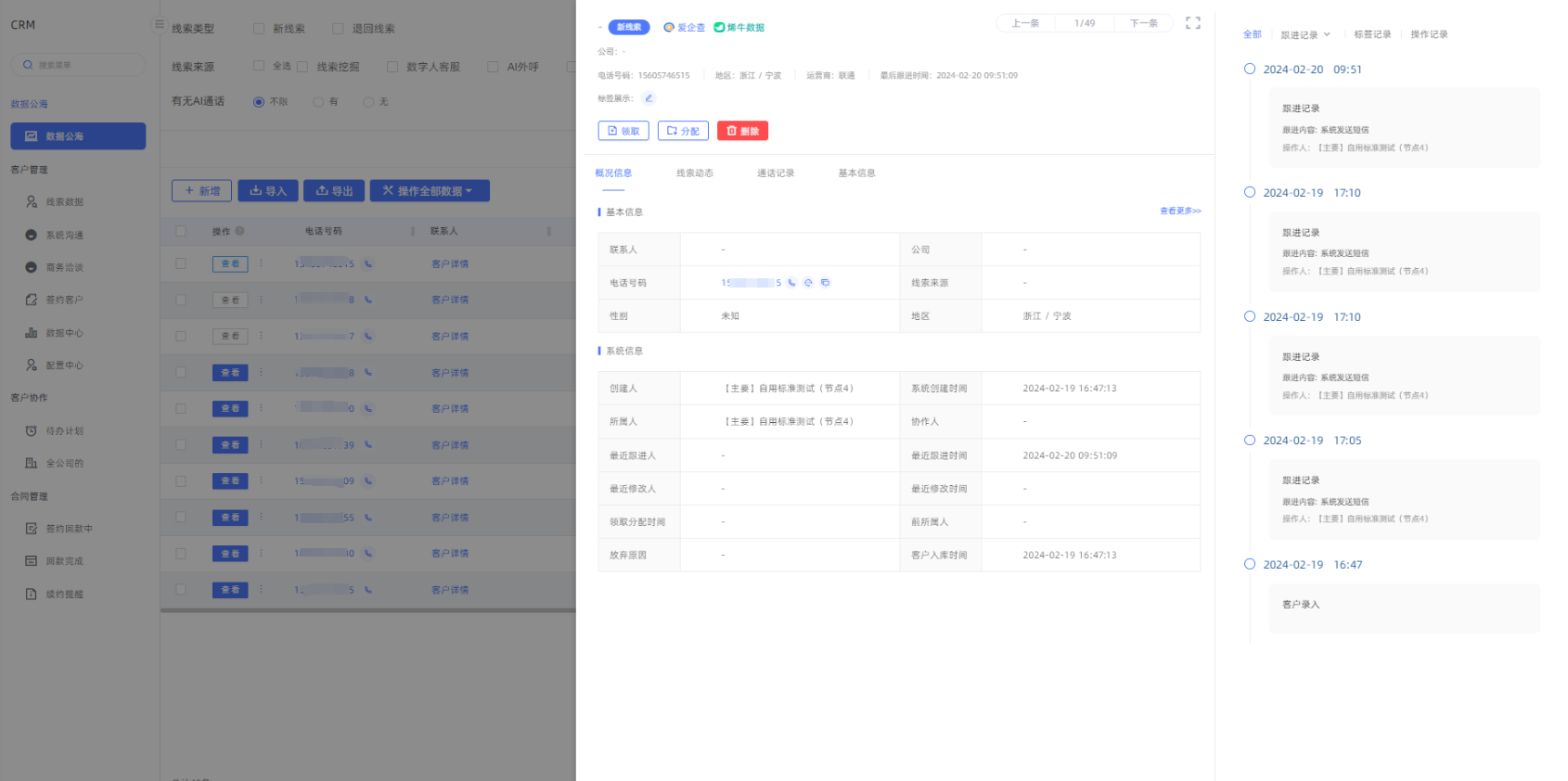Viewport: 1568px width, 781px height.
Task: Tick the 退回线索 checkbox
Action: click(338, 29)
